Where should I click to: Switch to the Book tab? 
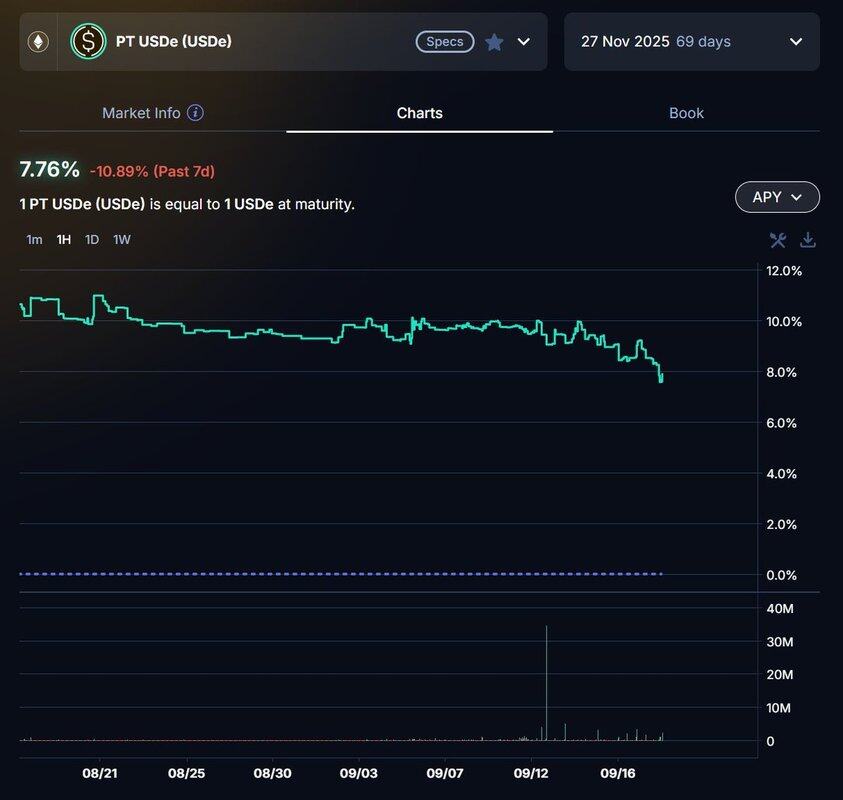[x=686, y=113]
